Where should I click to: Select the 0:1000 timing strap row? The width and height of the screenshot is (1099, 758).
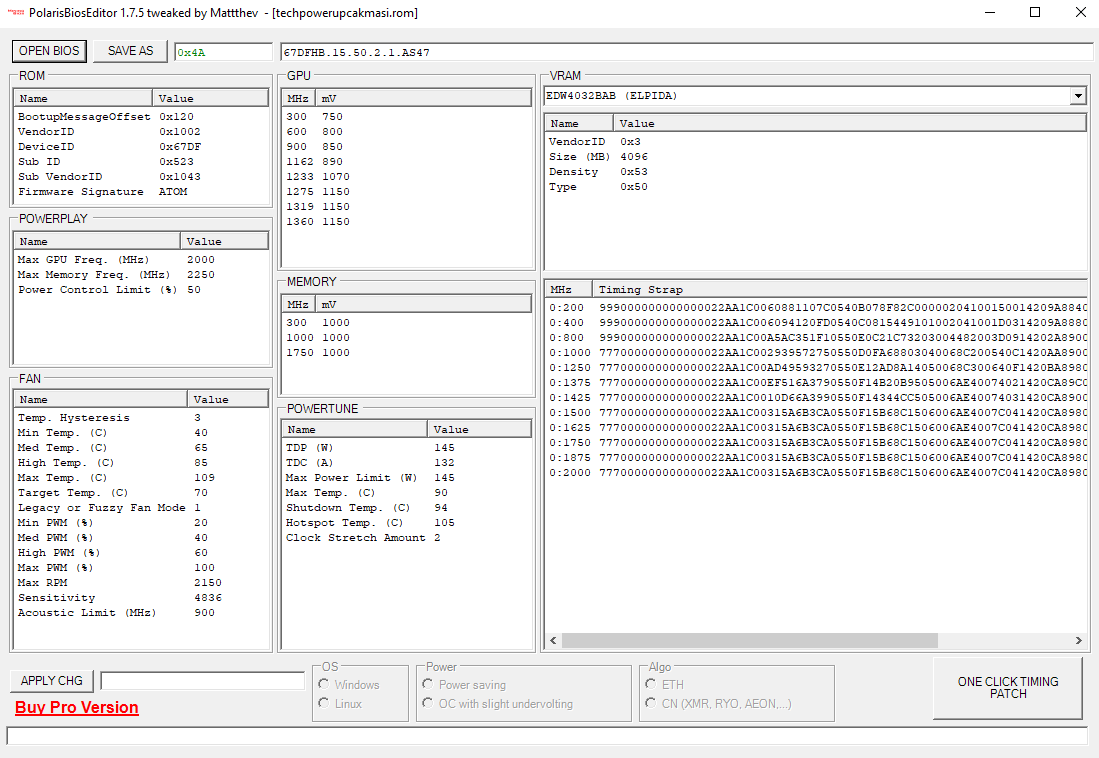816,353
